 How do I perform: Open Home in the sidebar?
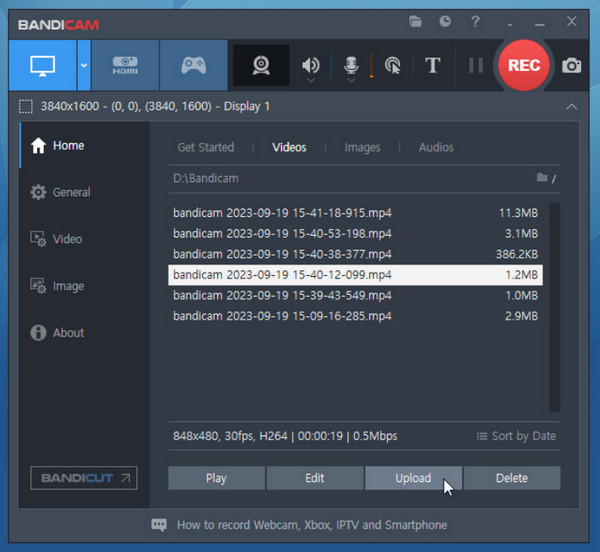click(x=84, y=145)
